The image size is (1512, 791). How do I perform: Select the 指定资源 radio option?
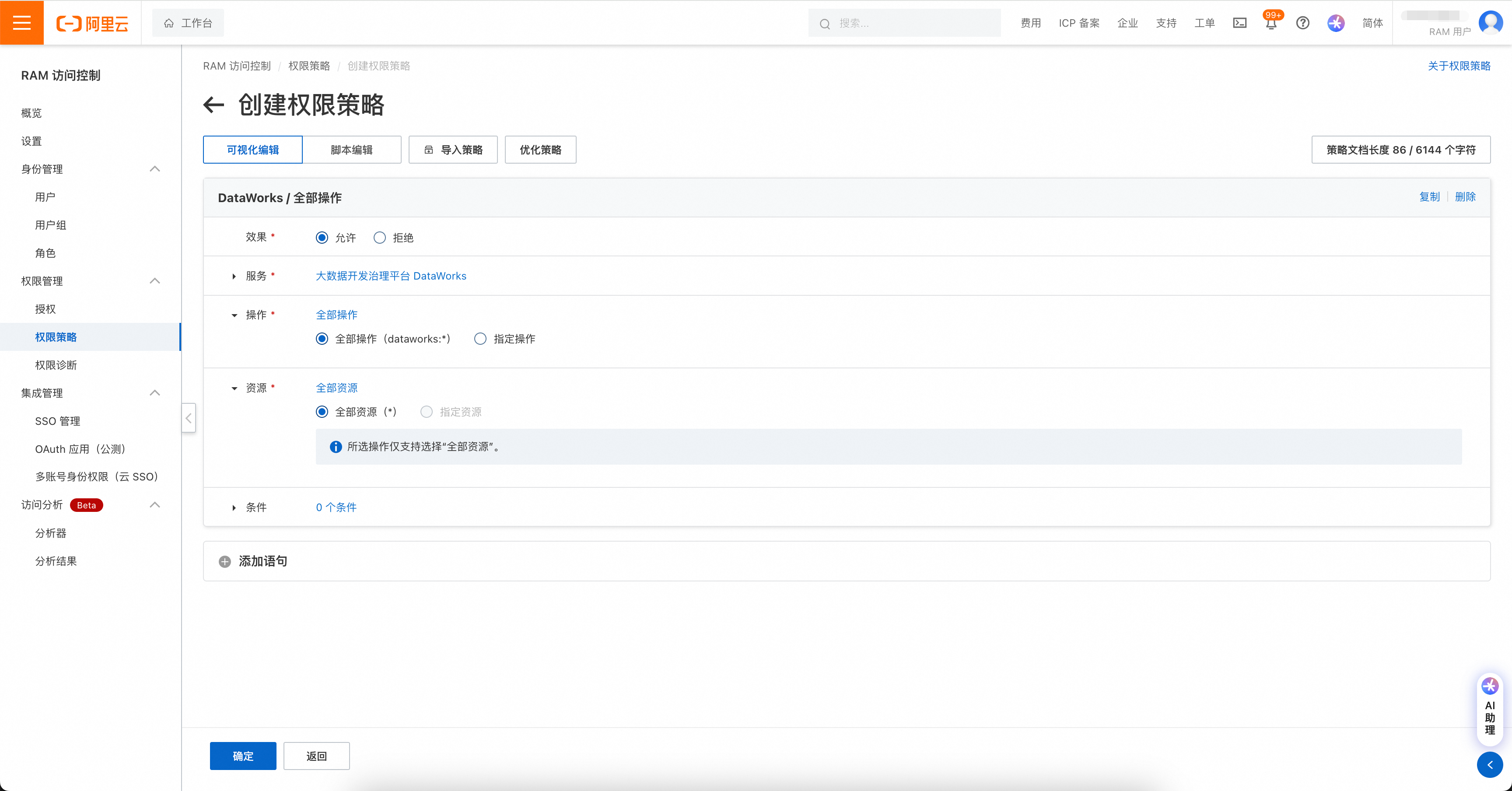[427, 412]
